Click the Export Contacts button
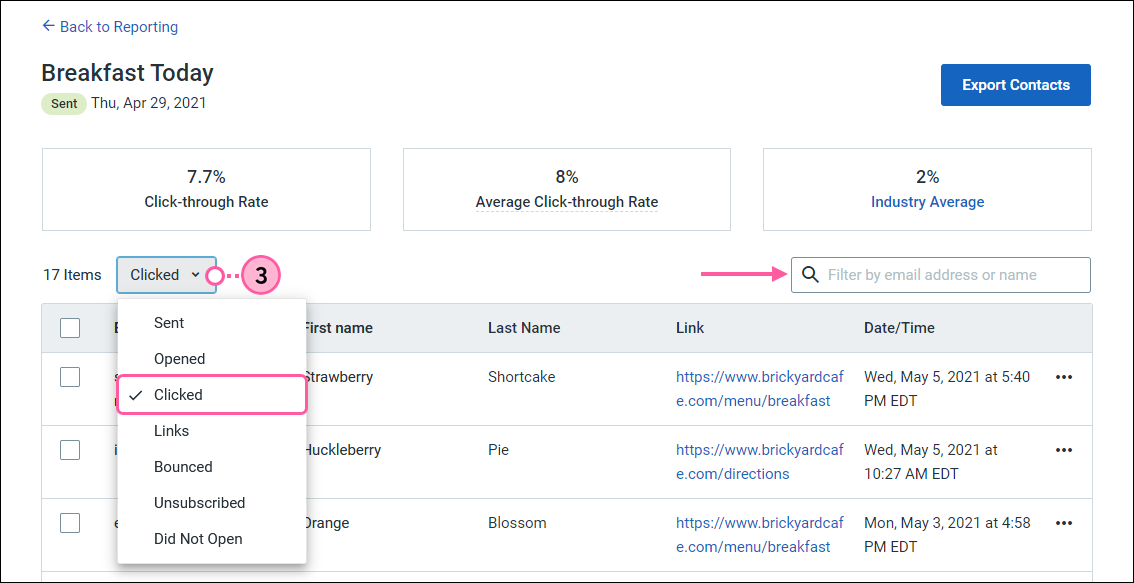The height and width of the screenshot is (583, 1134). (x=1015, y=85)
